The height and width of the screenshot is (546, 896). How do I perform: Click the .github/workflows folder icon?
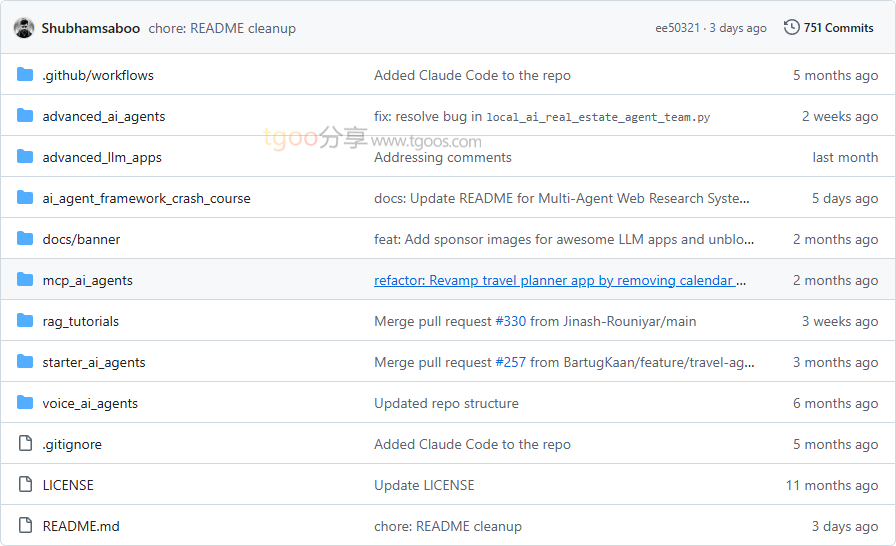[25, 75]
